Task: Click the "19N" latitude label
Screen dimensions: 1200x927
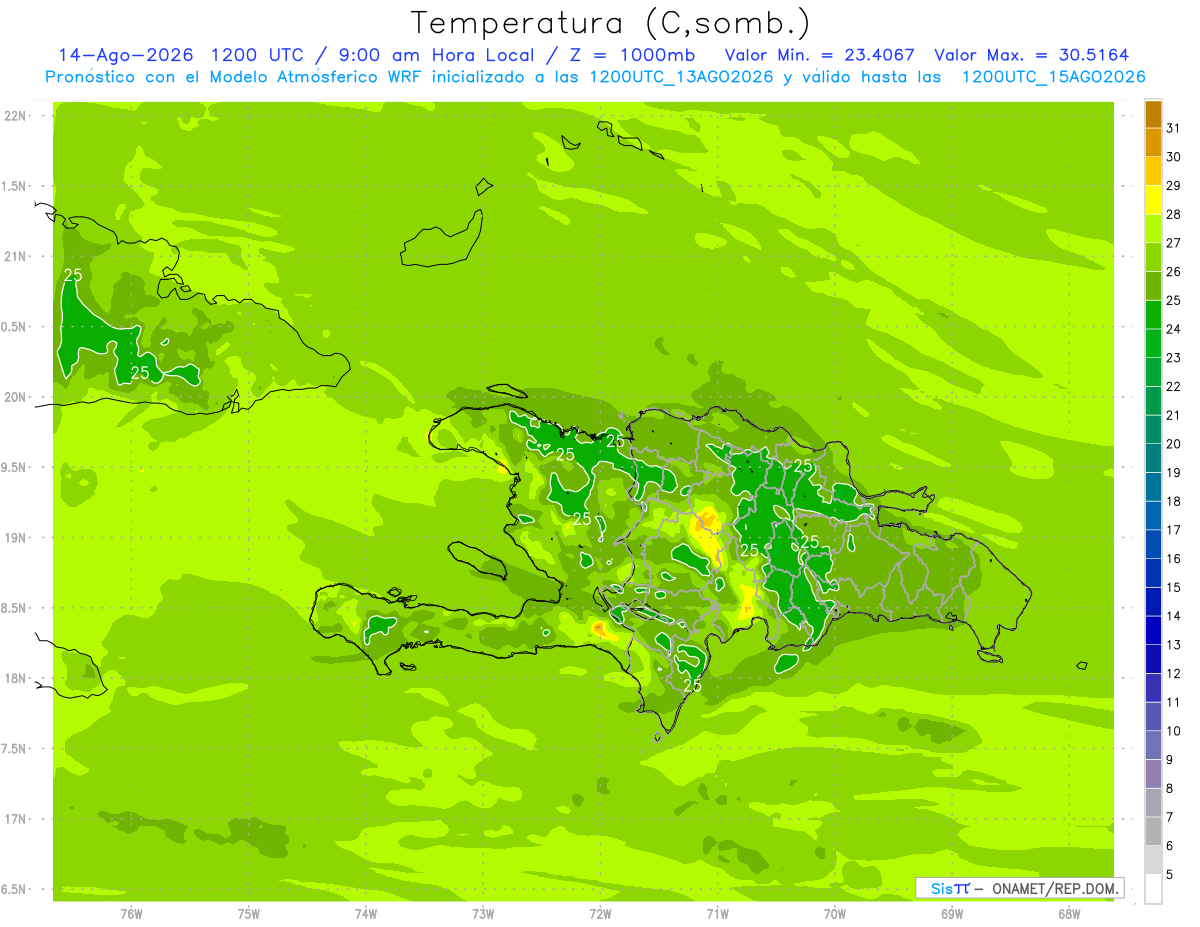Action: 15,538
